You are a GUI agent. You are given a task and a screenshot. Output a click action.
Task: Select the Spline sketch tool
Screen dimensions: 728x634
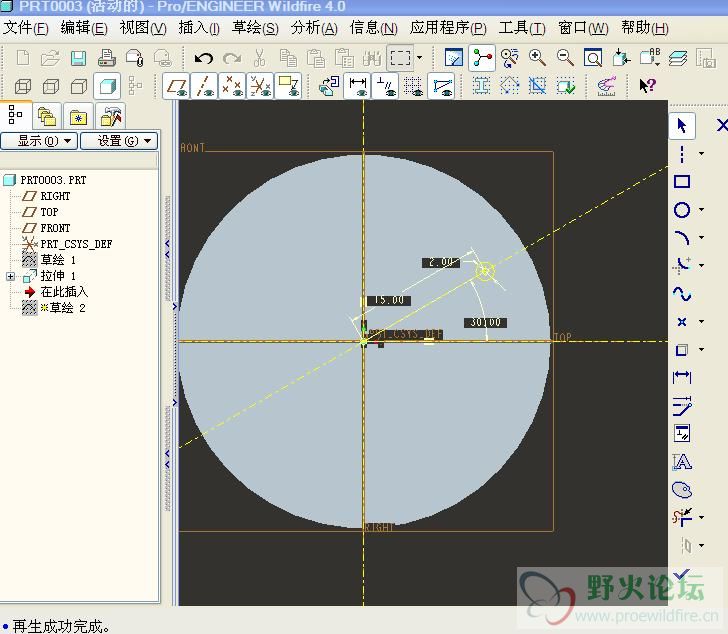[682, 294]
